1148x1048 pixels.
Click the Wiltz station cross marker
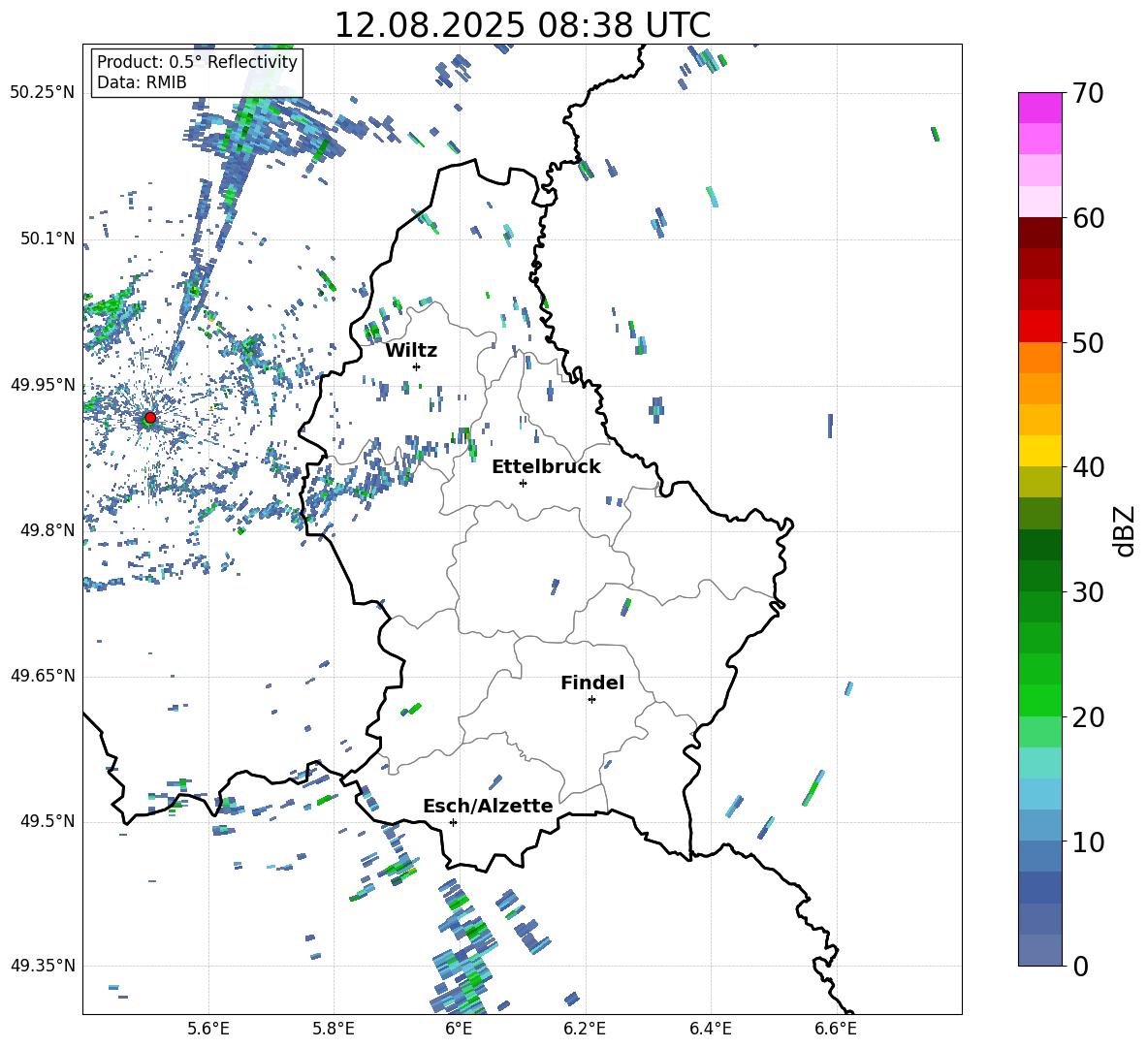coord(417,366)
